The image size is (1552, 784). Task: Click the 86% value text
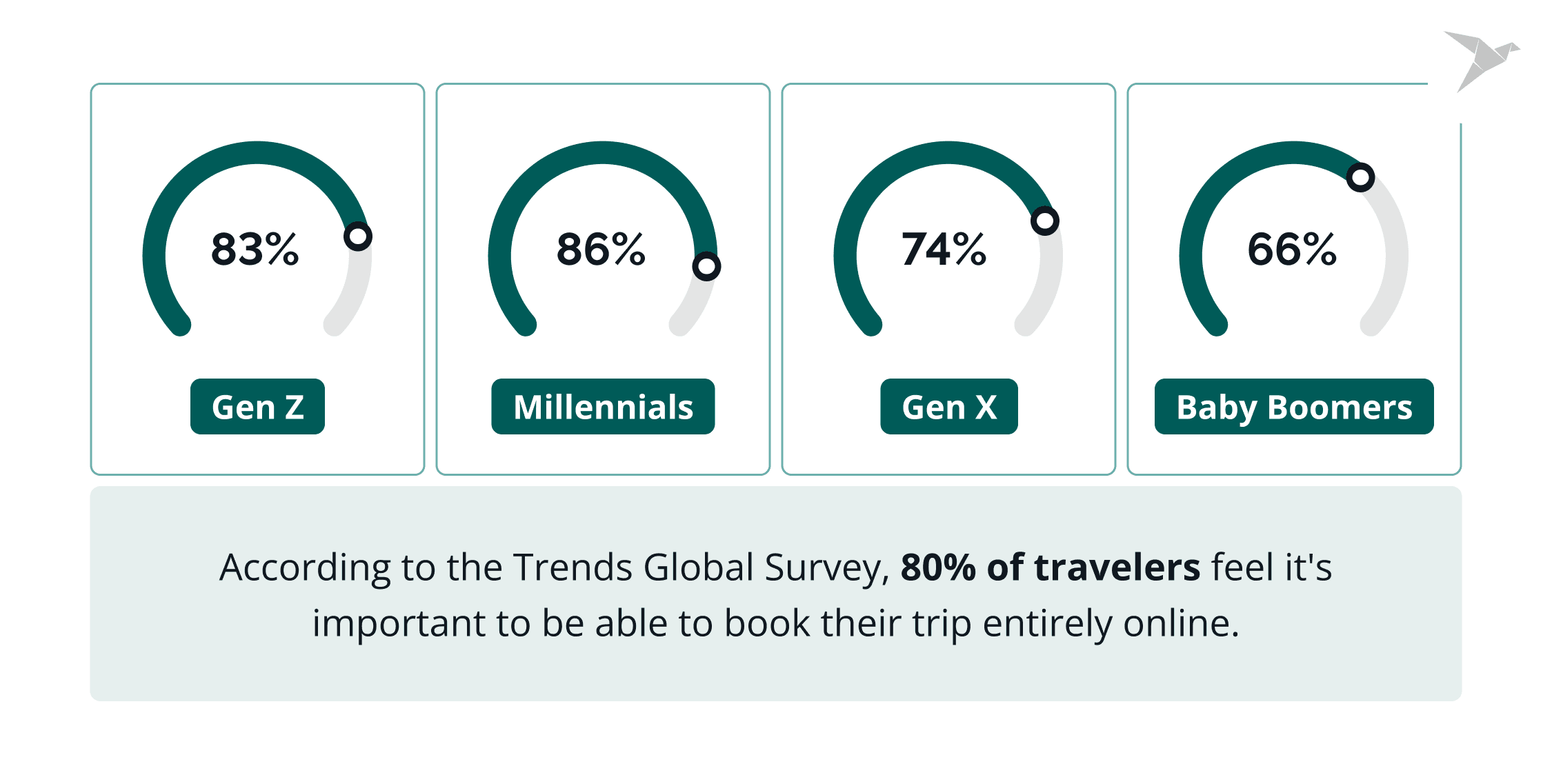(x=601, y=249)
